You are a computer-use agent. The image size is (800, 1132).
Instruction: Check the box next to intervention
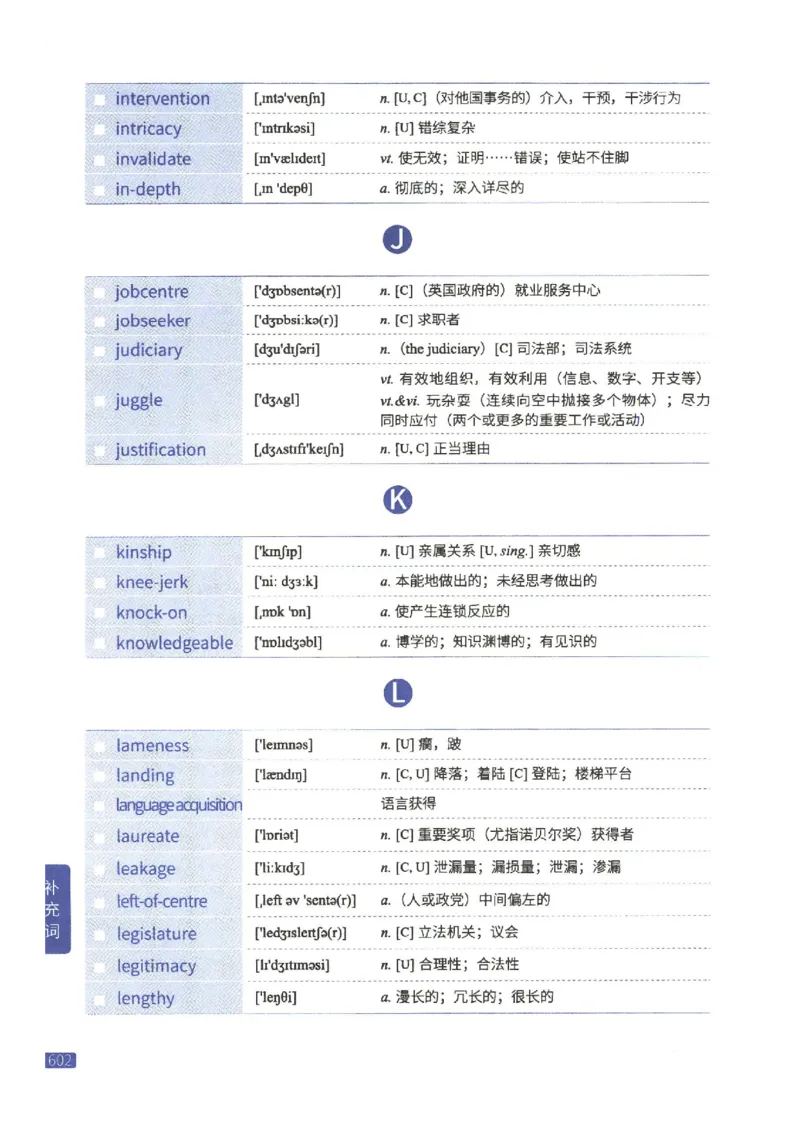(x=99, y=98)
